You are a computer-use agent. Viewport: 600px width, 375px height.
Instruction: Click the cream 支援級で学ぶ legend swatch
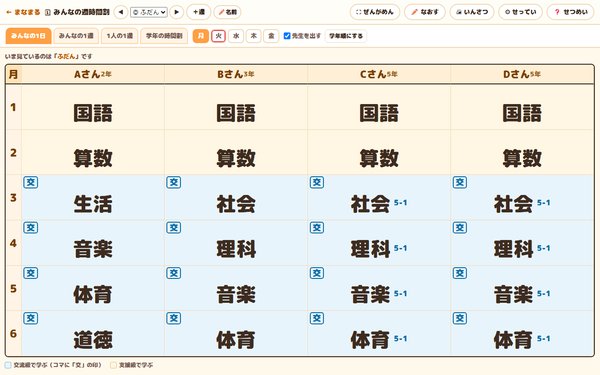click(x=113, y=365)
